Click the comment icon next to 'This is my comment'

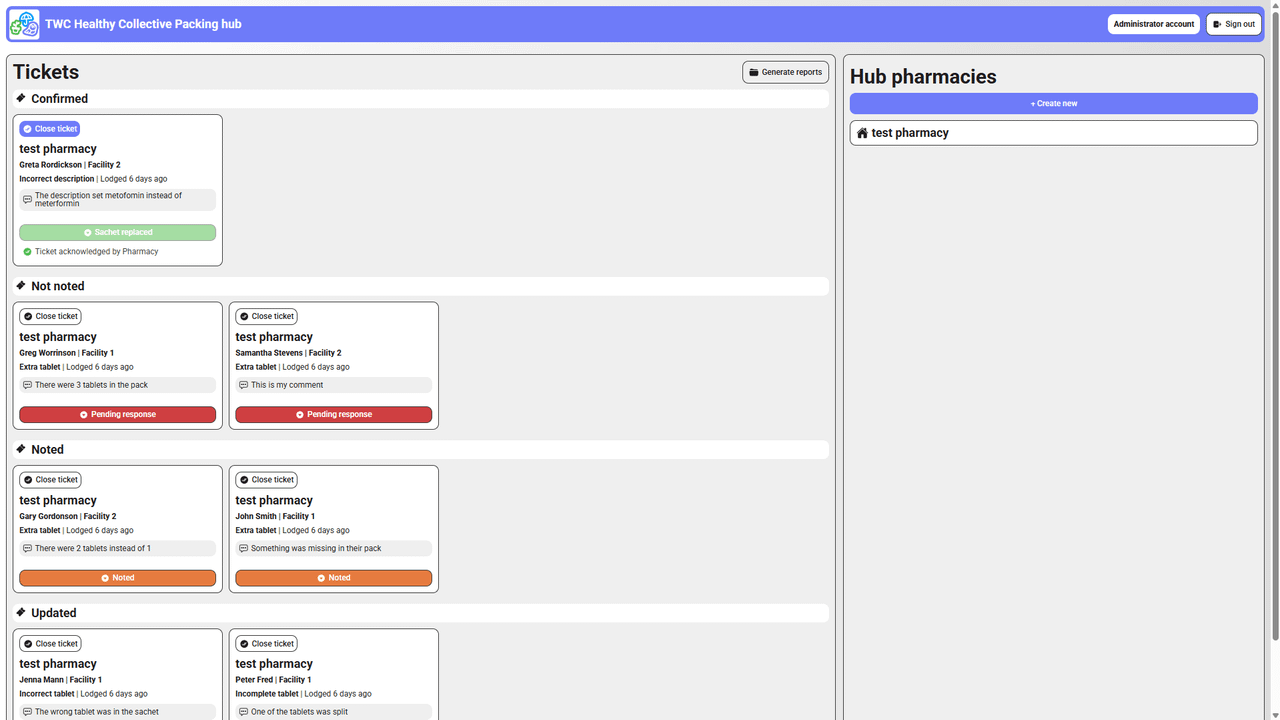pyautogui.click(x=244, y=385)
